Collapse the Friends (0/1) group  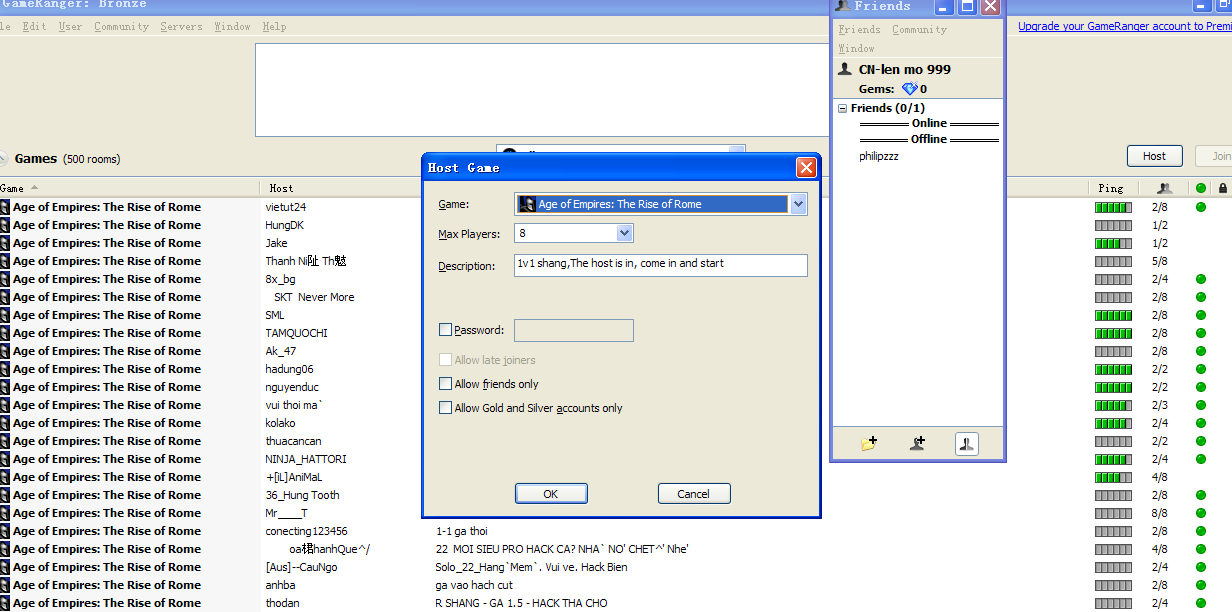[842, 107]
